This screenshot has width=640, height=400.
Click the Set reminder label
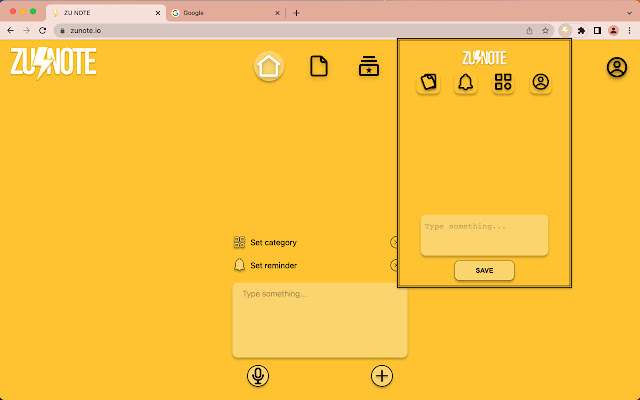click(x=273, y=265)
